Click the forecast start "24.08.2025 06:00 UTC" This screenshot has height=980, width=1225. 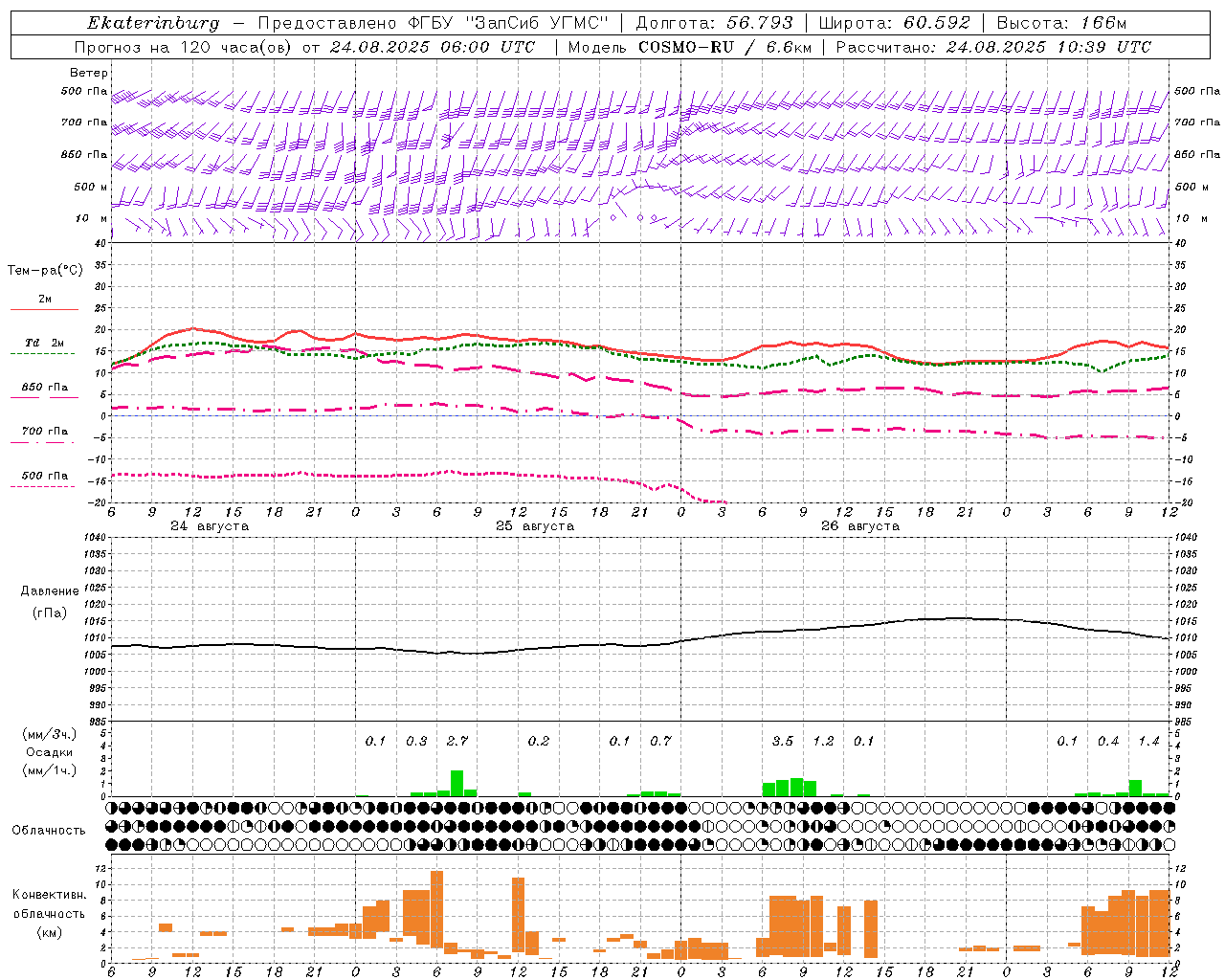point(433,47)
